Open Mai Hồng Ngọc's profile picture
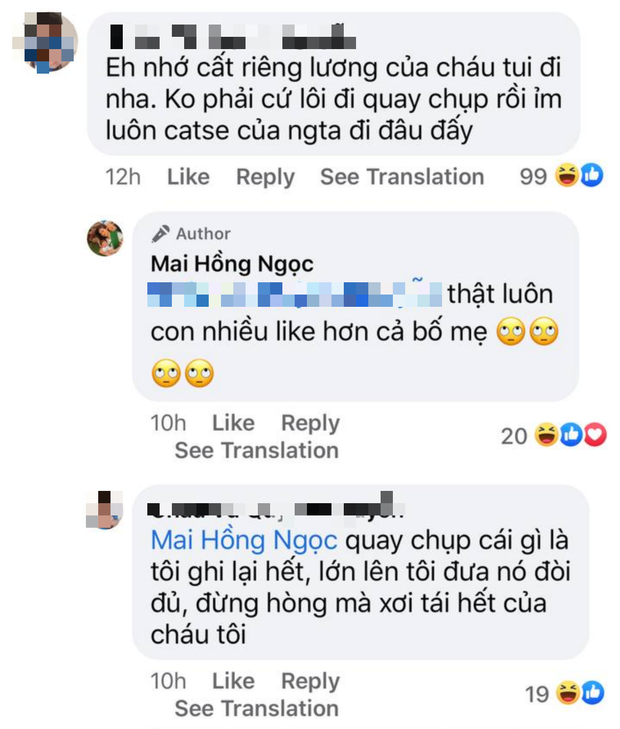This screenshot has height=729, width=620. point(104,238)
